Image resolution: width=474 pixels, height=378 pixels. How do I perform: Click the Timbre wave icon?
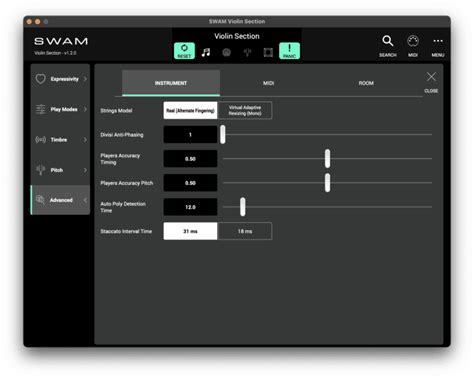[41, 139]
